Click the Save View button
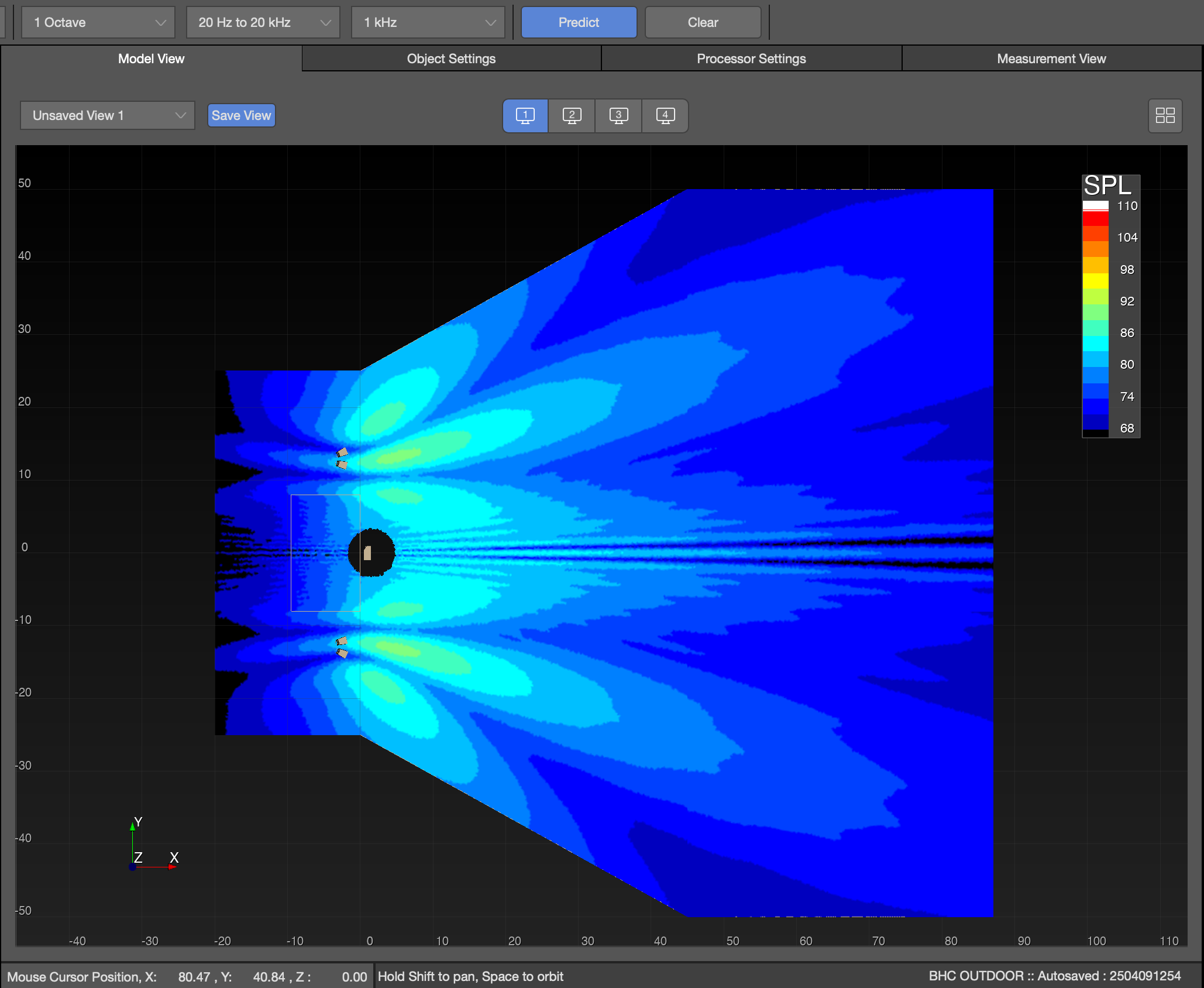Viewport: 1204px width, 988px height. pos(241,115)
